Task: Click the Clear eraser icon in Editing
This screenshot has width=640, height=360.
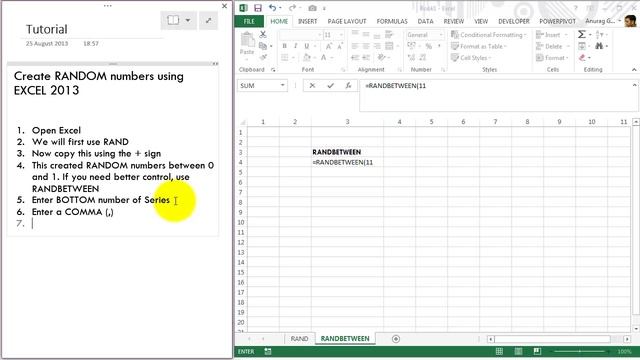Action: point(582,58)
